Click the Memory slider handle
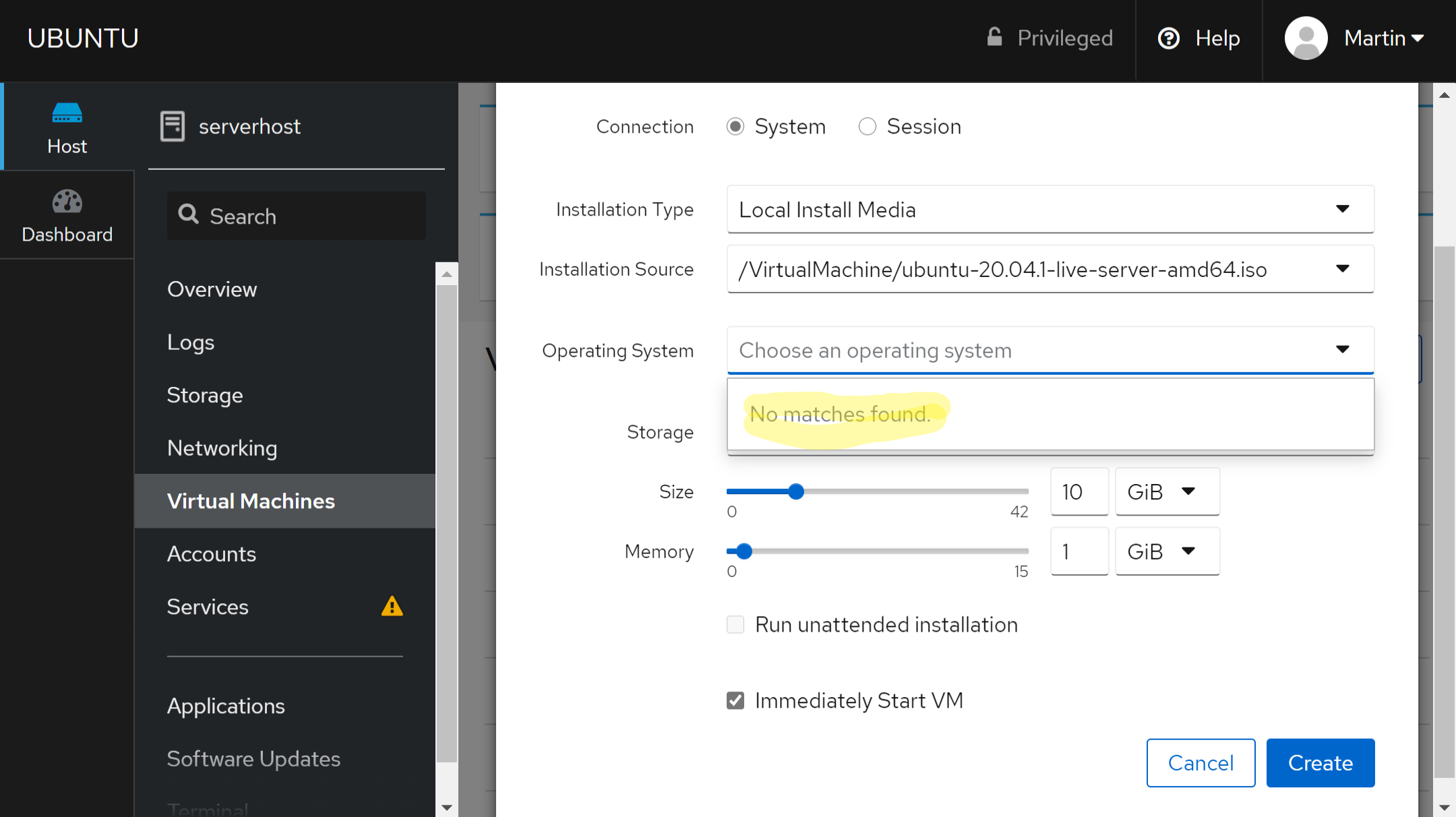Screen dimensions: 1456x817 point(744,551)
